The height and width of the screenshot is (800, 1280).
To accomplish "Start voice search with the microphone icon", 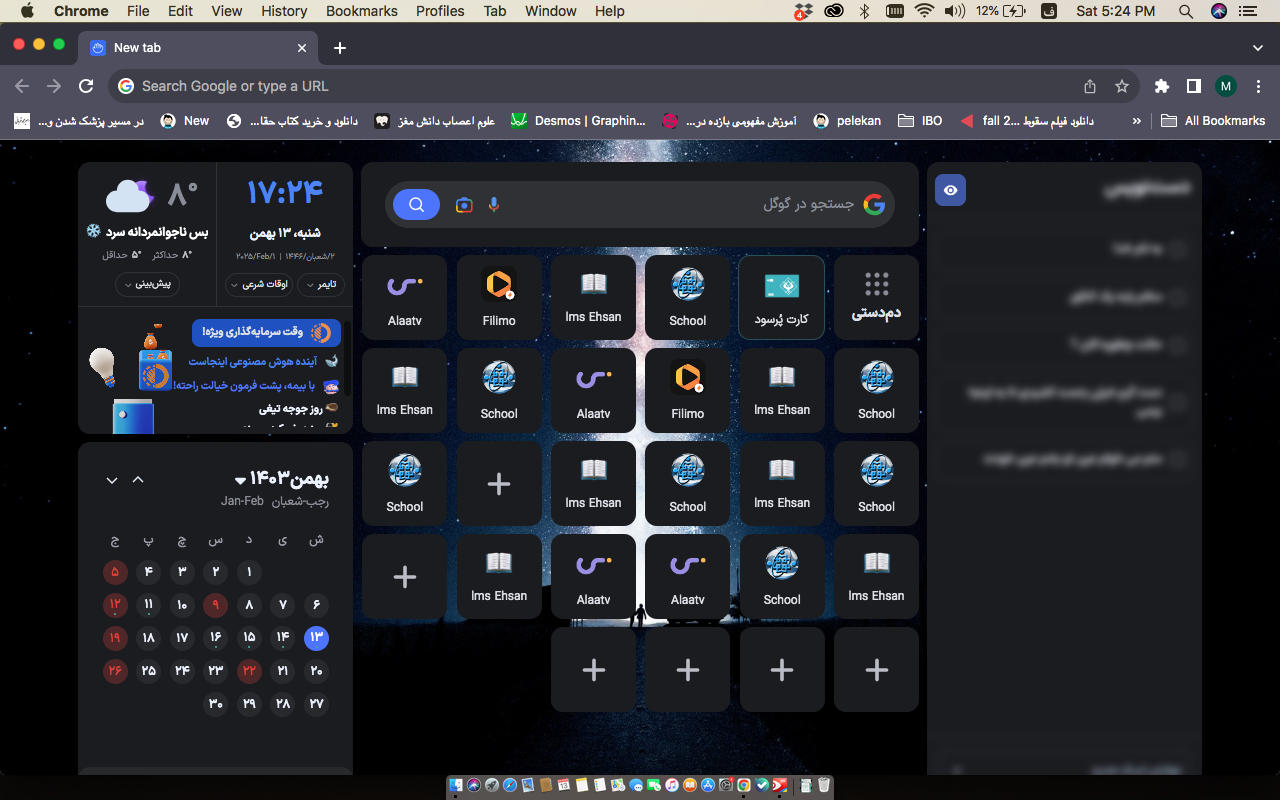I will pyautogui.click(x=493, y=205).
